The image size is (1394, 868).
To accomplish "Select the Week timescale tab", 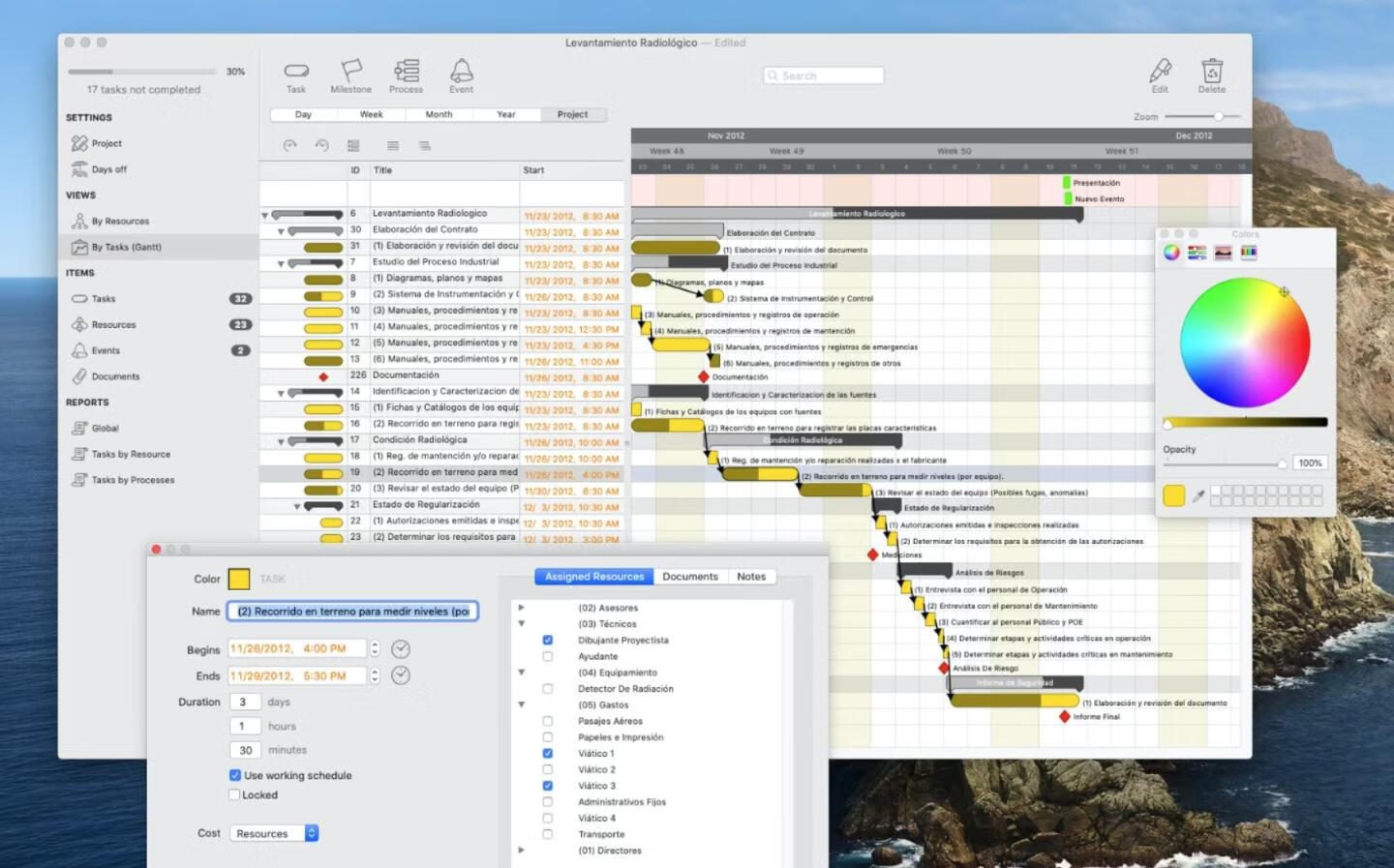I will click(371, 114).
